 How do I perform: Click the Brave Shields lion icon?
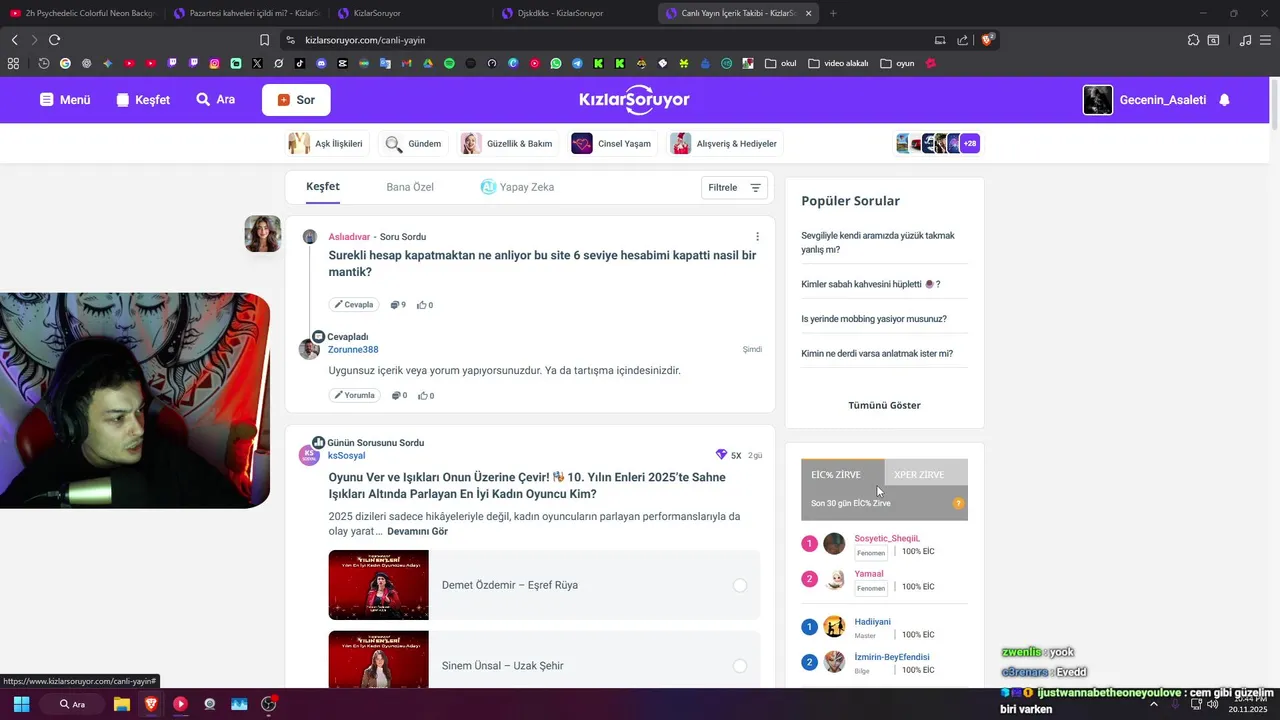click(988, 40)
